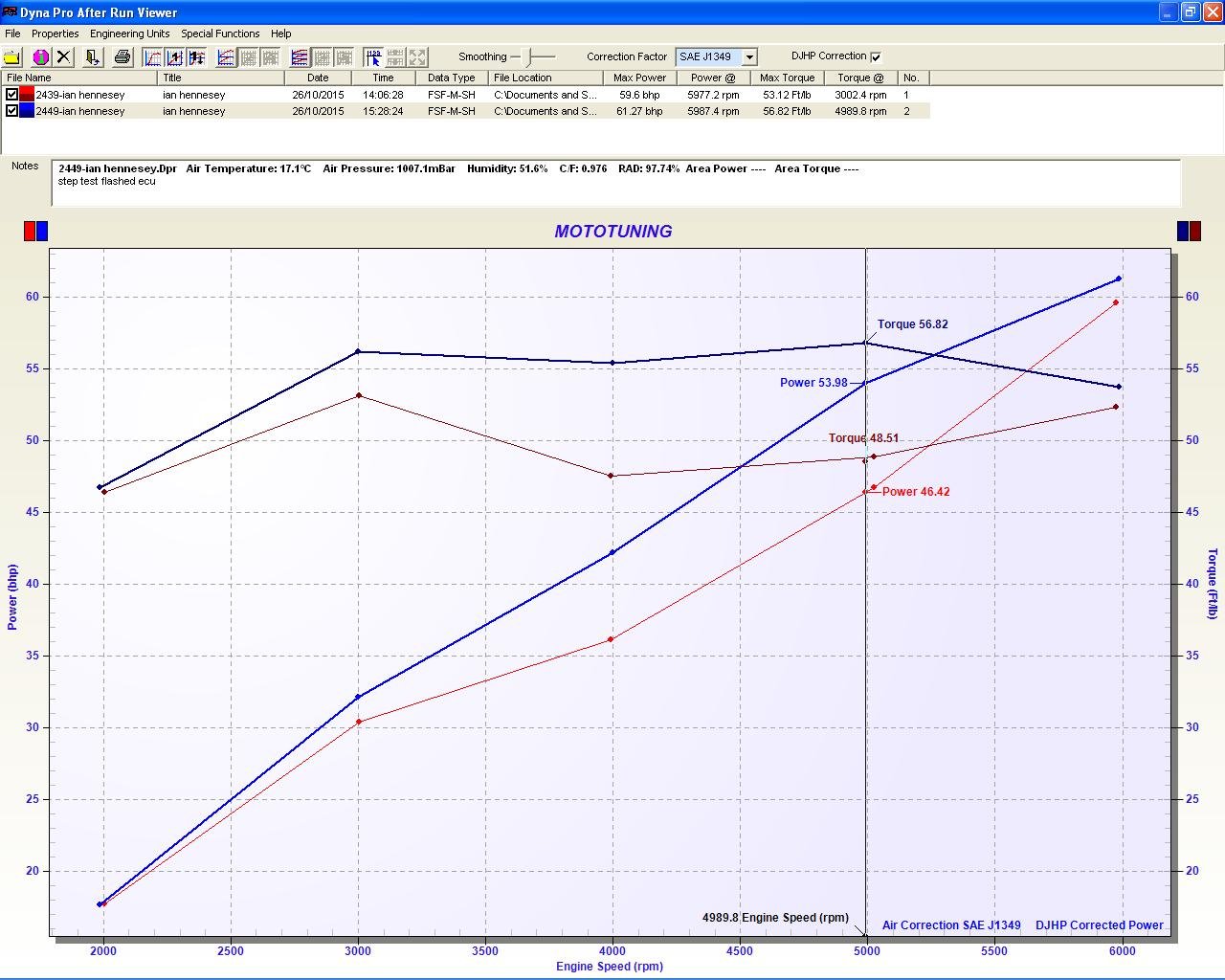1225x980 pixels.
Task: Open the Engineering Units menu
Action: [x=129, y=33]
